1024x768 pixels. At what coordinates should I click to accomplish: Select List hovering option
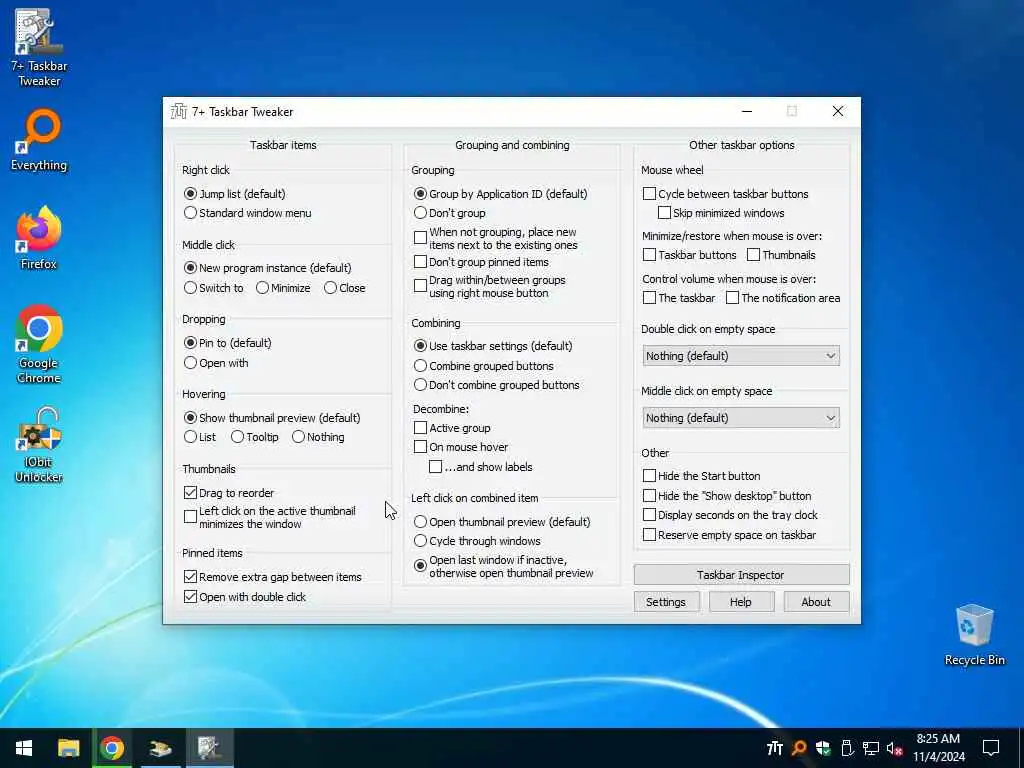200,437
